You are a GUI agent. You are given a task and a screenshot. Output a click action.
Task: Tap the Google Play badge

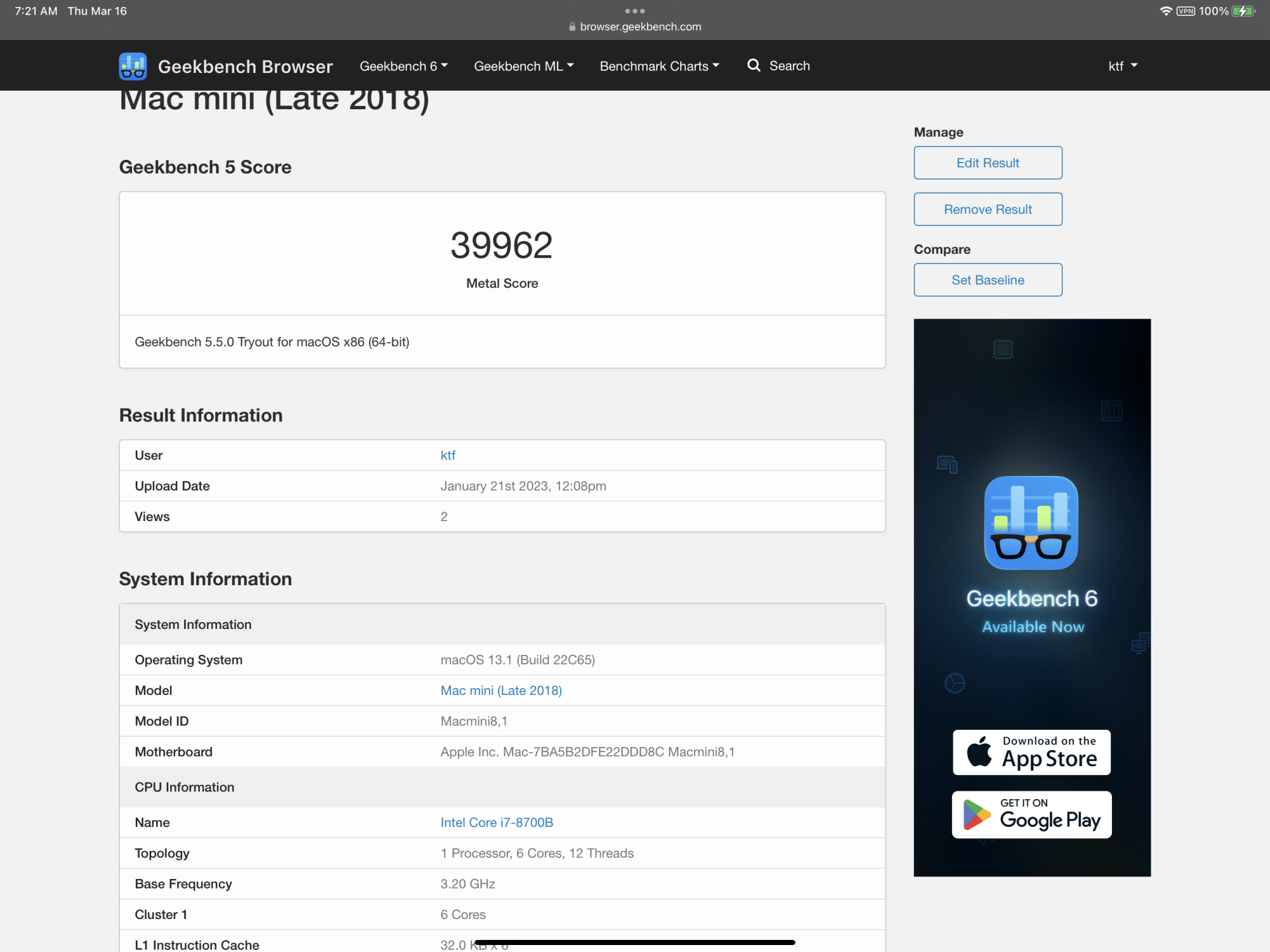tap(1031, 814)
